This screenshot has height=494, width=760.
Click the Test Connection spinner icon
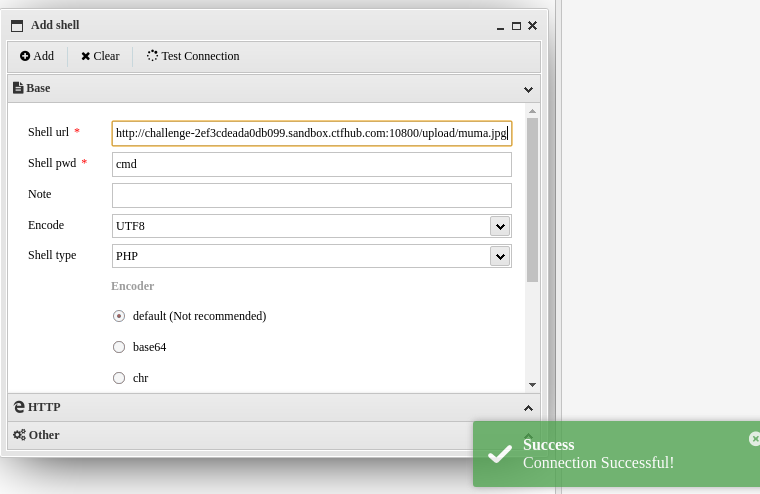[x=153, y=57]
